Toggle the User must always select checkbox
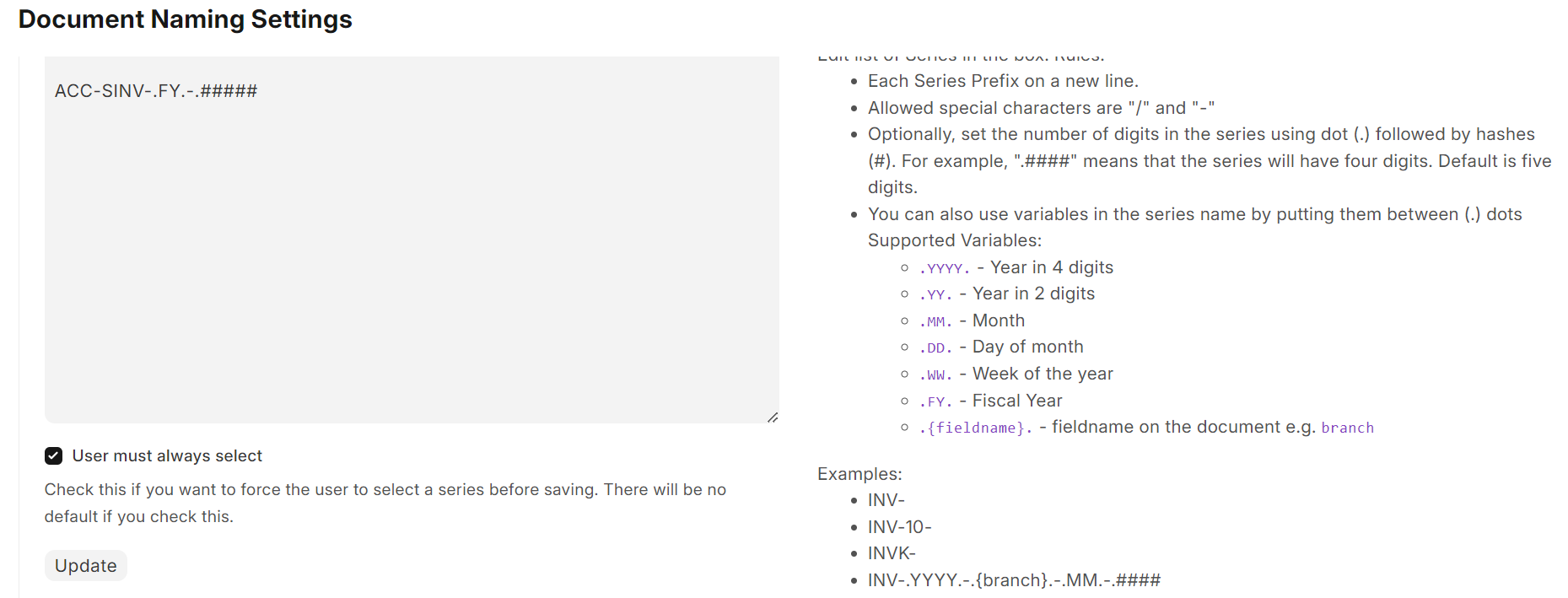Screen dimensions: 1568x598 (54, 456)
